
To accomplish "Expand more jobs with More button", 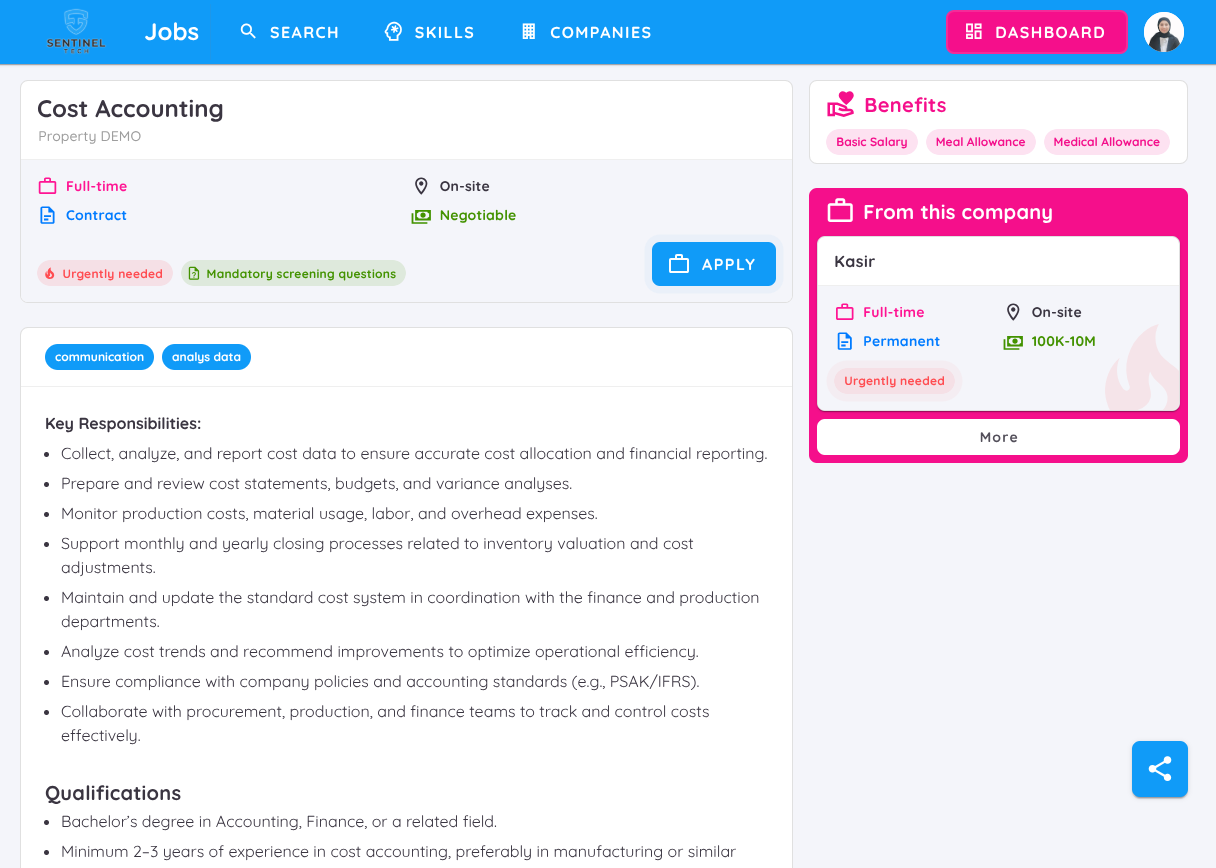I will tap(998, 437).
